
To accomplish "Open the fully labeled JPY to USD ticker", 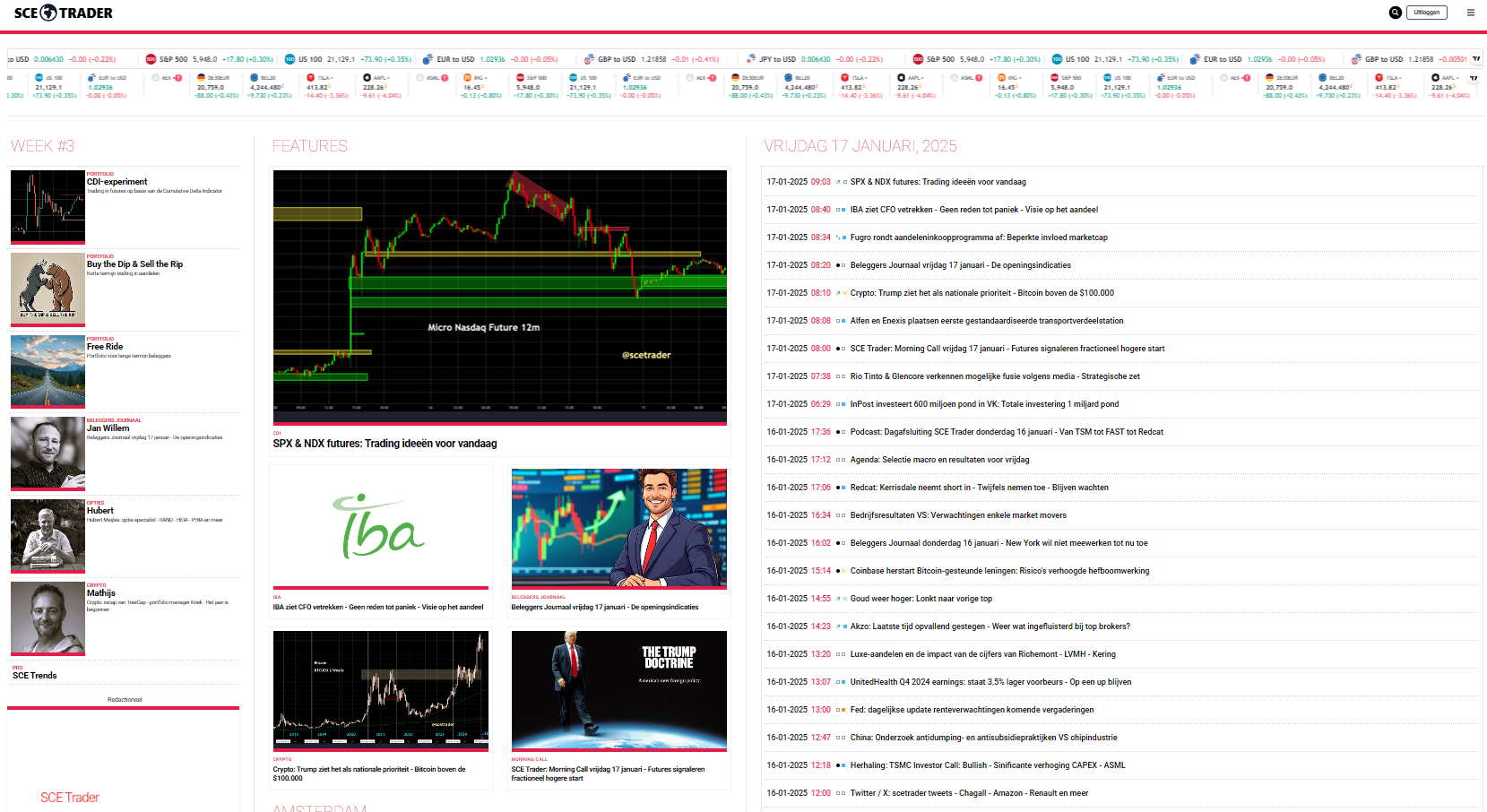I will 814,59.
